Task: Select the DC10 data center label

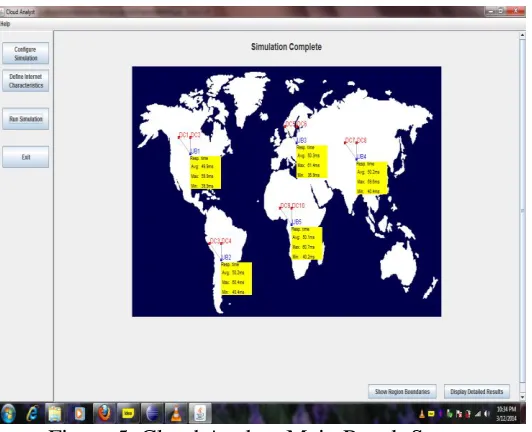Action: pos(298,206)
